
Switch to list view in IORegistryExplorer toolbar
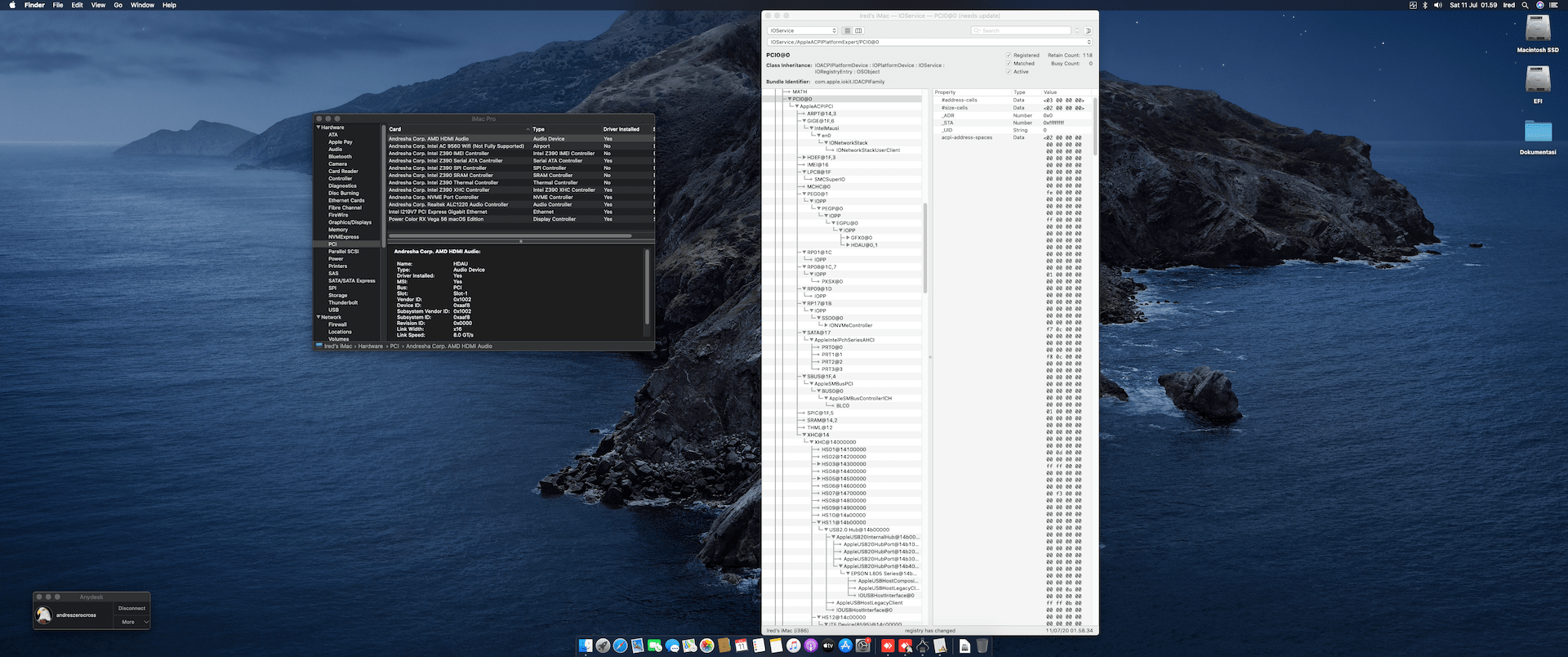(847, 30)
